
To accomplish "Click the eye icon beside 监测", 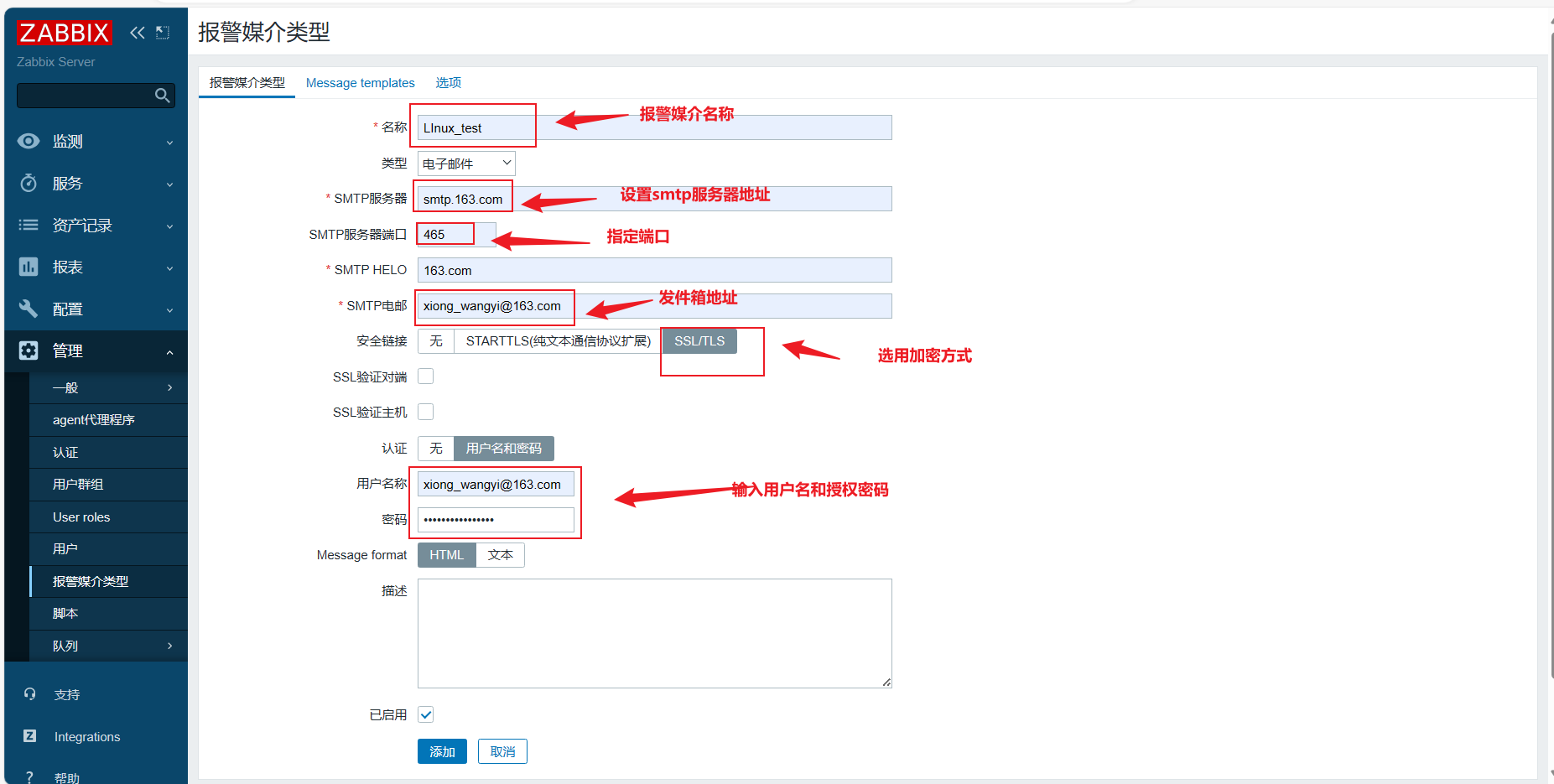I will point(29,141).
